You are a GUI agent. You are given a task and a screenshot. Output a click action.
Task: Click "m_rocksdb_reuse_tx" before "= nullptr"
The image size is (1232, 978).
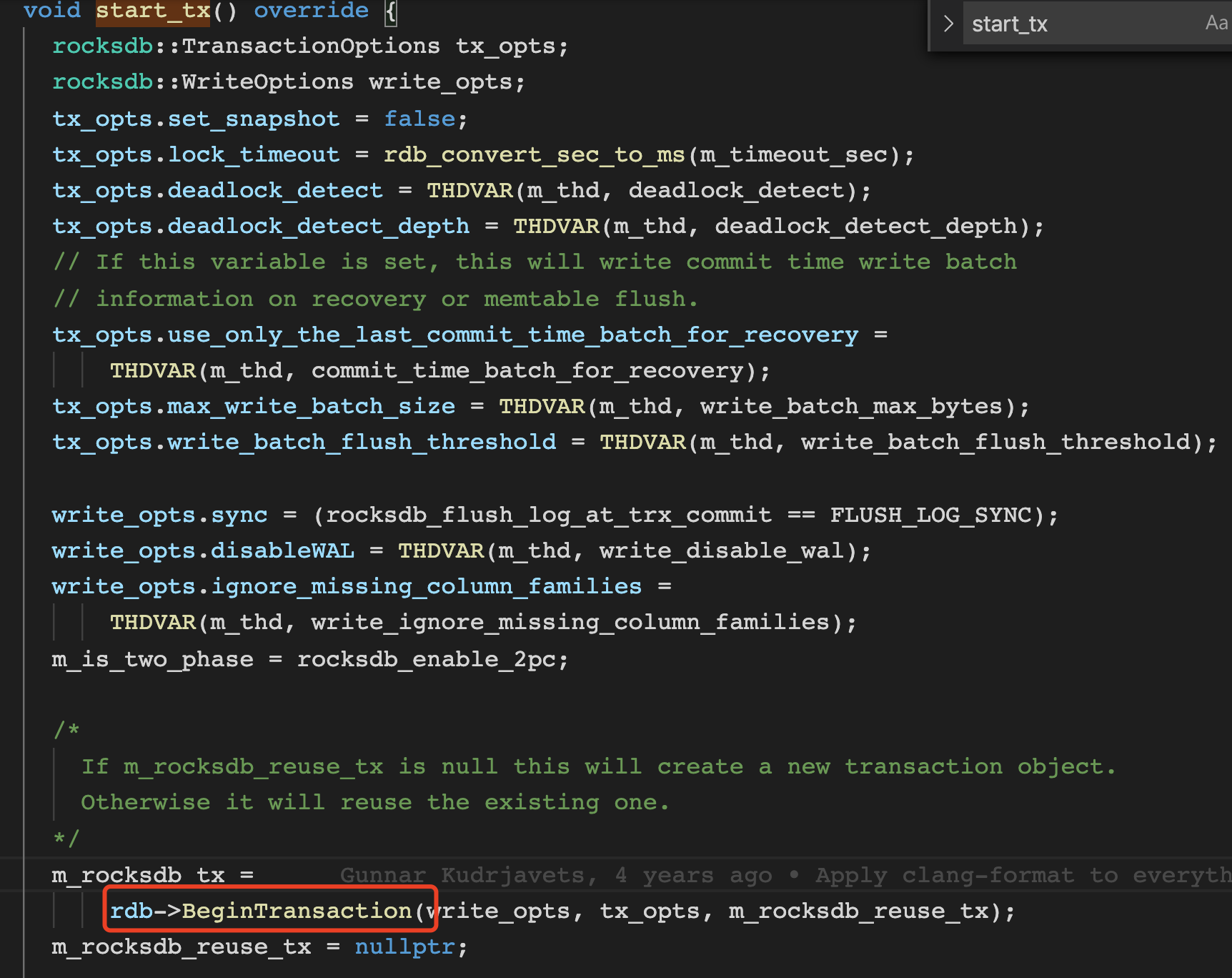coord(182,947)
